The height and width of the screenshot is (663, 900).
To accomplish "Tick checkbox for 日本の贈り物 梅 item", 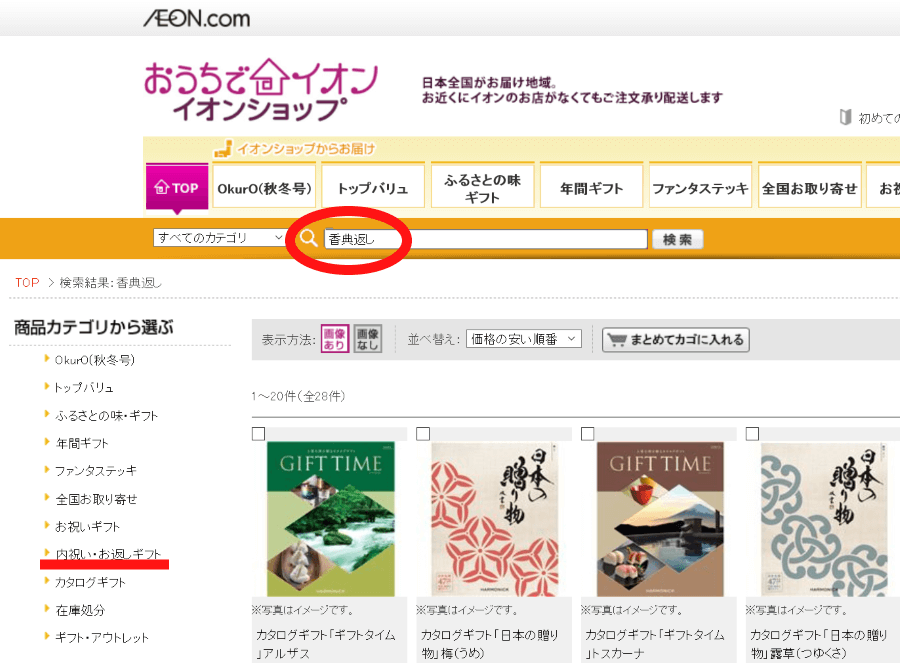I will coord(423,433).
